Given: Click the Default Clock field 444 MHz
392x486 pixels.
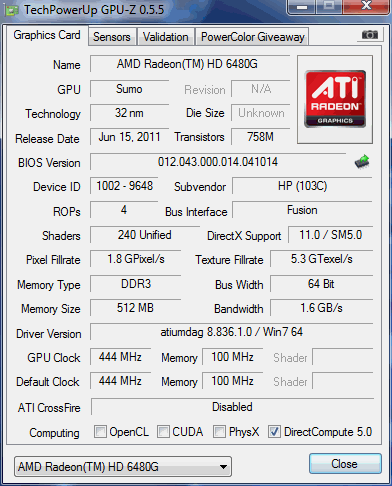Looking at the screenshot, I should click(x=120, y=381).
